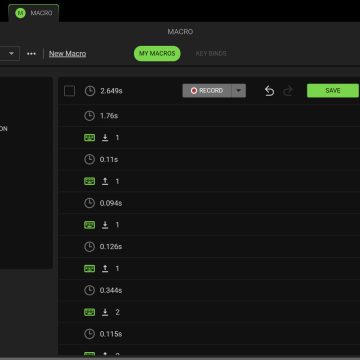
Task: Start recording with the RECORD button
Action: 207,91
